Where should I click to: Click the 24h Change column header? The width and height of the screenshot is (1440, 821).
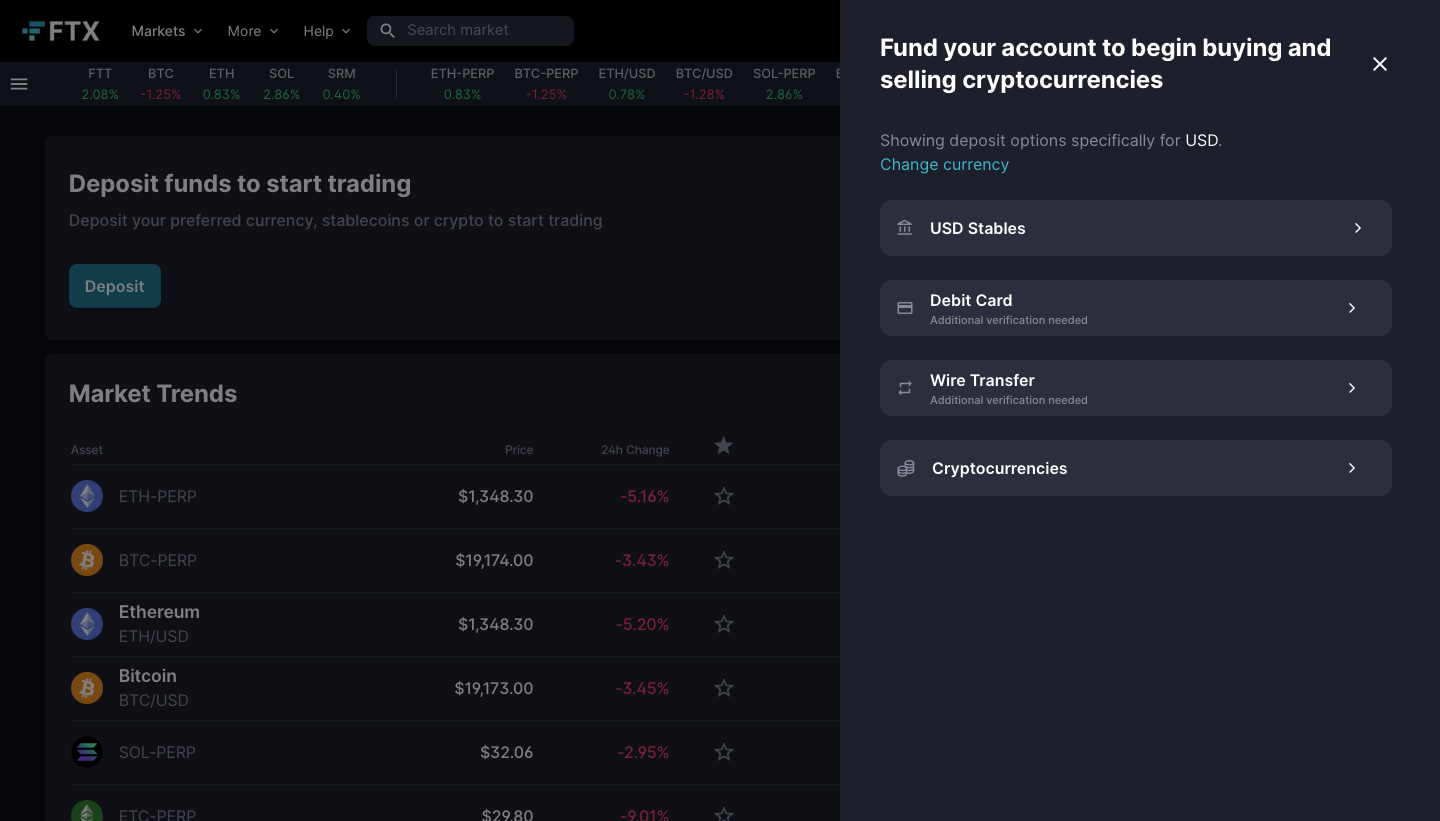(x=635, y=450)
